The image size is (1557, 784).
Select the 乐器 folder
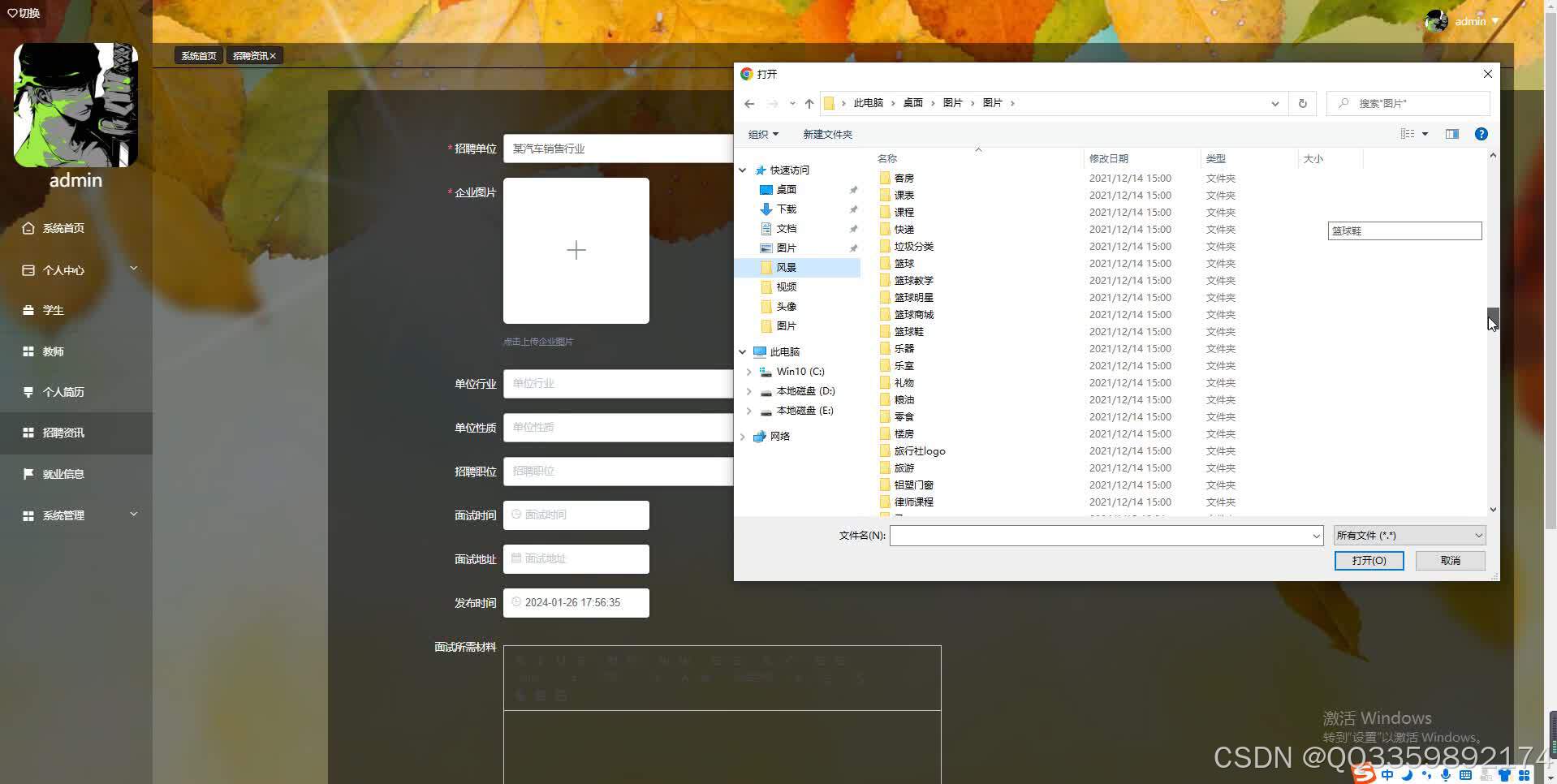pos(904,349)
